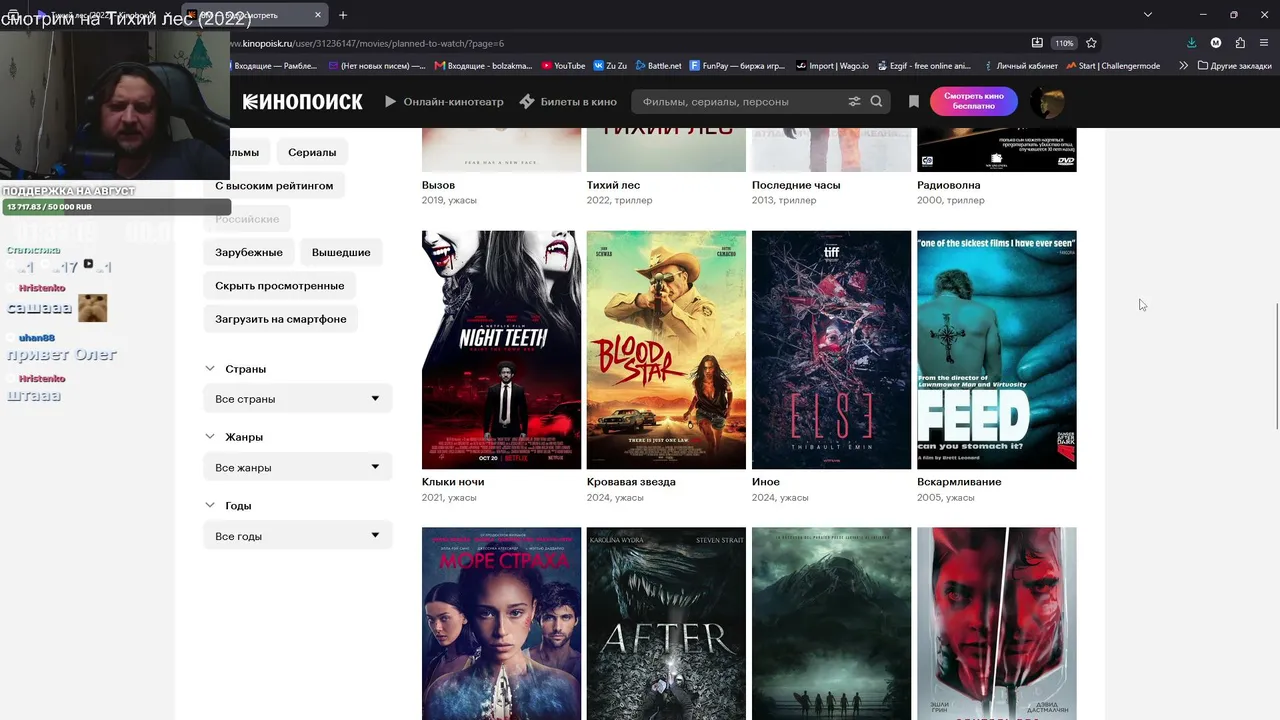Open the Тихий лес title link
Viewport: 1280px width, 720px height.
[x=613, y=185]
